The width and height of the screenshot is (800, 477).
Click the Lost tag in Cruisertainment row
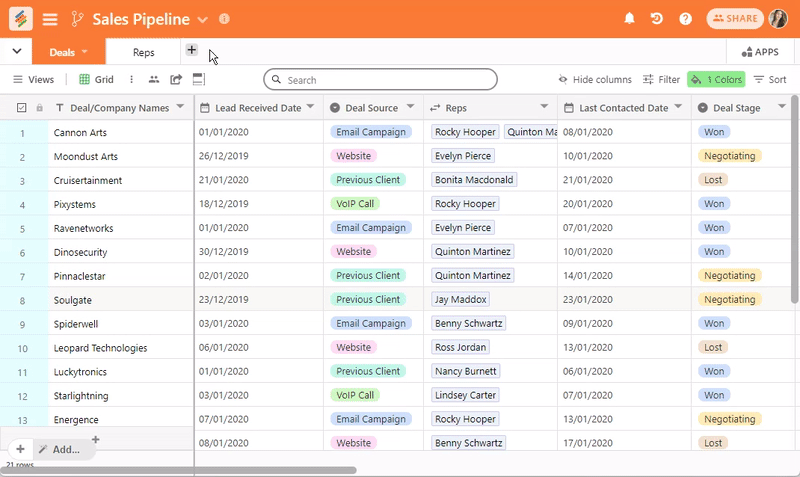click(713, 180)
